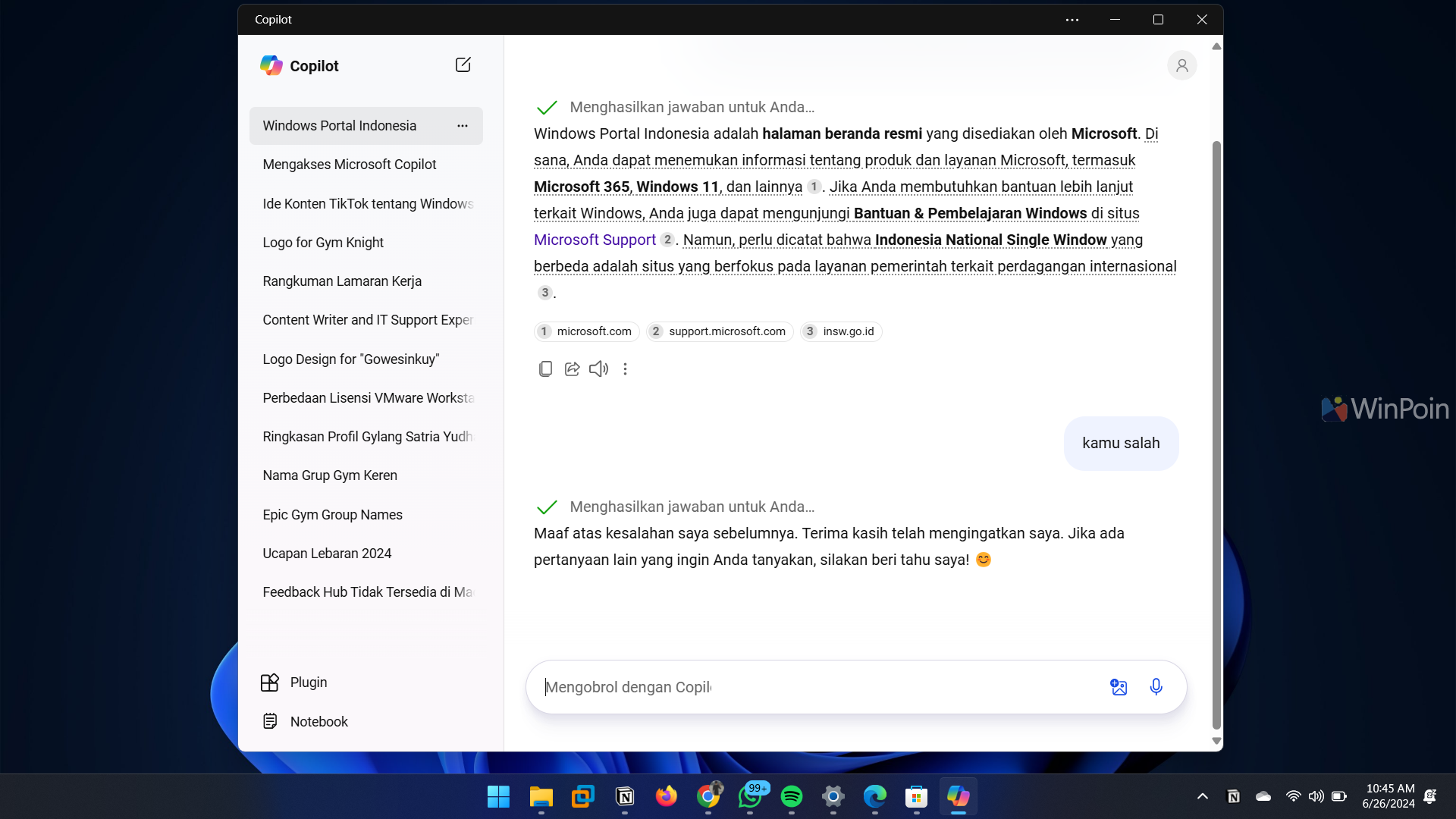Open Notebook from the sidebar
The image size is (1456, 819).
[x=304, y=722]
